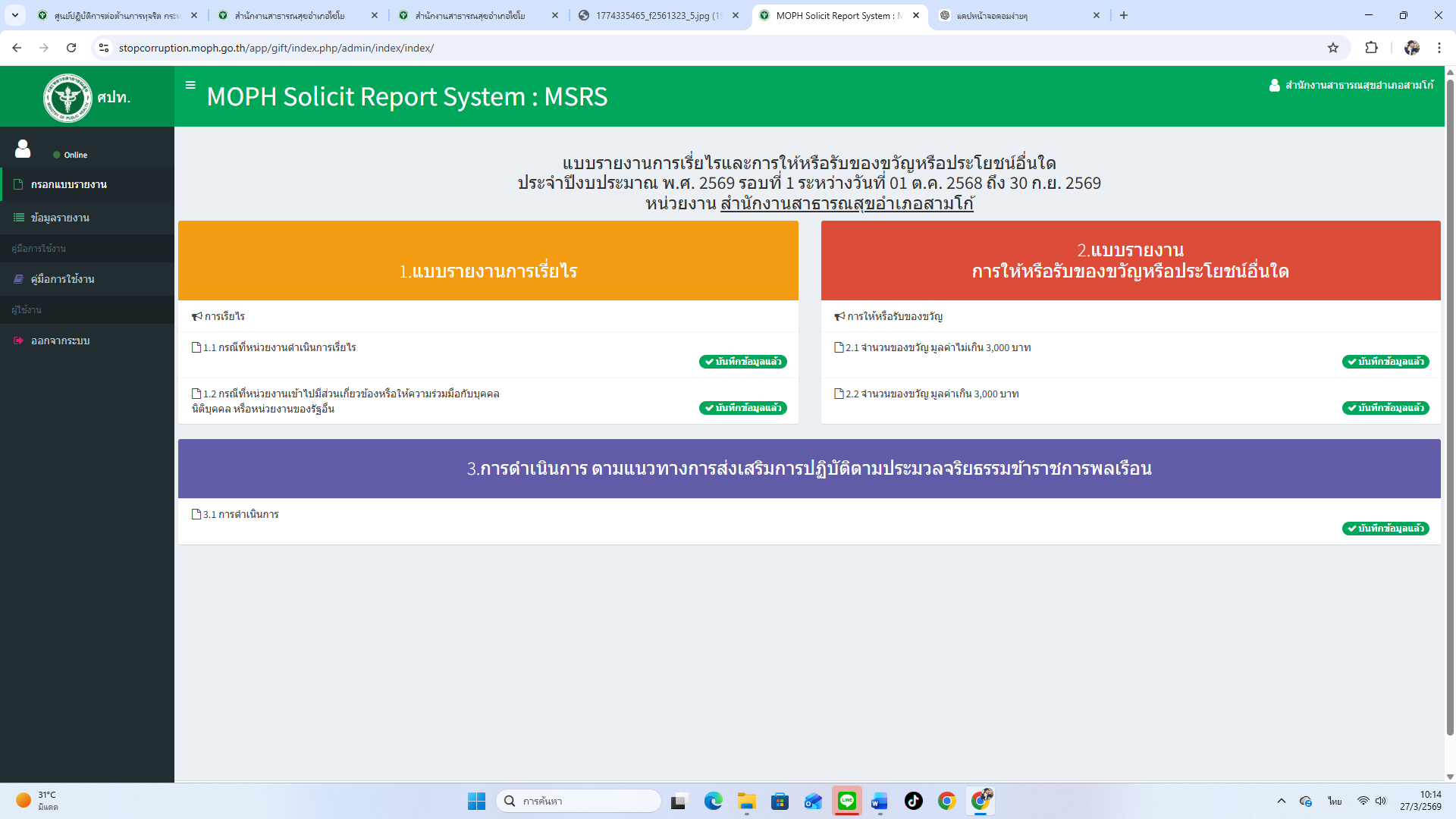Log out via ออกจากระบบ in sidebar
This screenshot has height=819, width=1456.
click(x=60, y=340)
